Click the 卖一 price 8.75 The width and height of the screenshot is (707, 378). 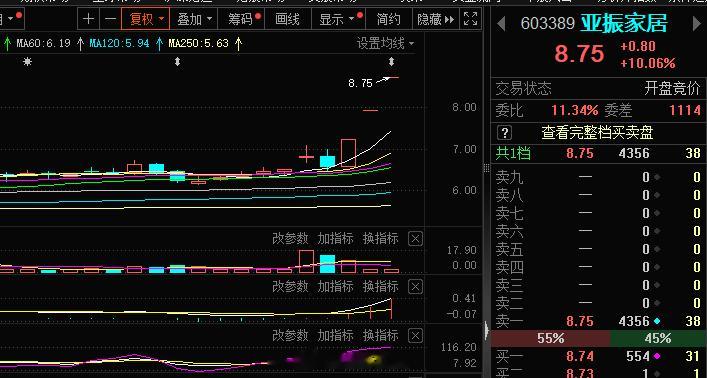click(580, 321)
